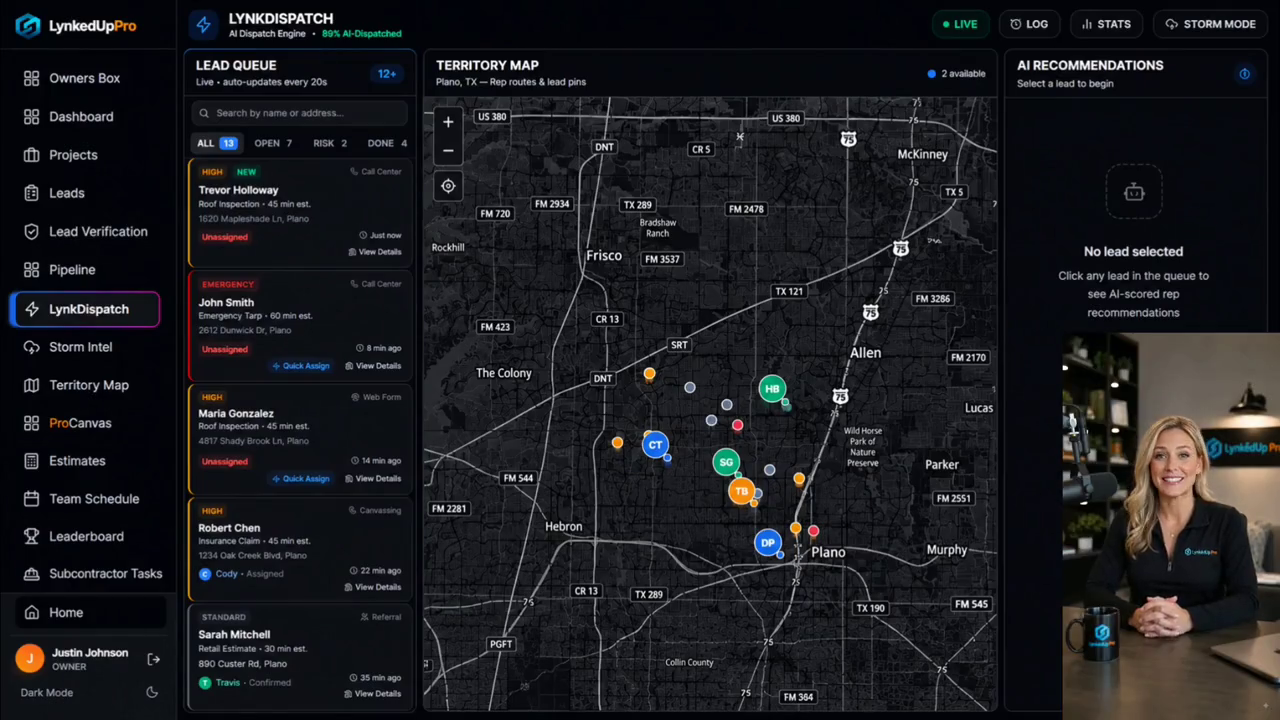This screenshot has height=720, width=1280.
Task: View Details for Sarah Mitchell
Action: [x=373, y=694]
